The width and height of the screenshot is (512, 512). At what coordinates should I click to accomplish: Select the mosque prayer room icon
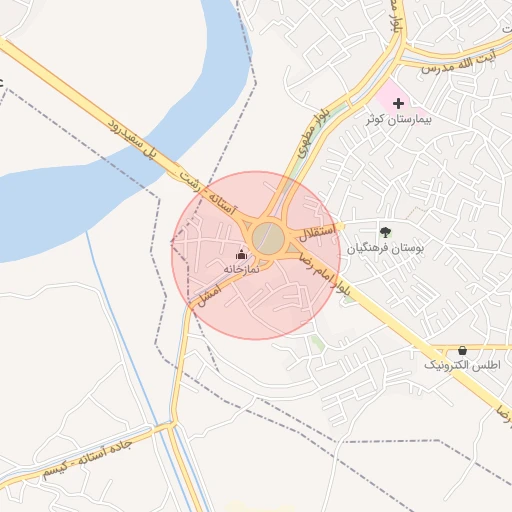[241, 255]
